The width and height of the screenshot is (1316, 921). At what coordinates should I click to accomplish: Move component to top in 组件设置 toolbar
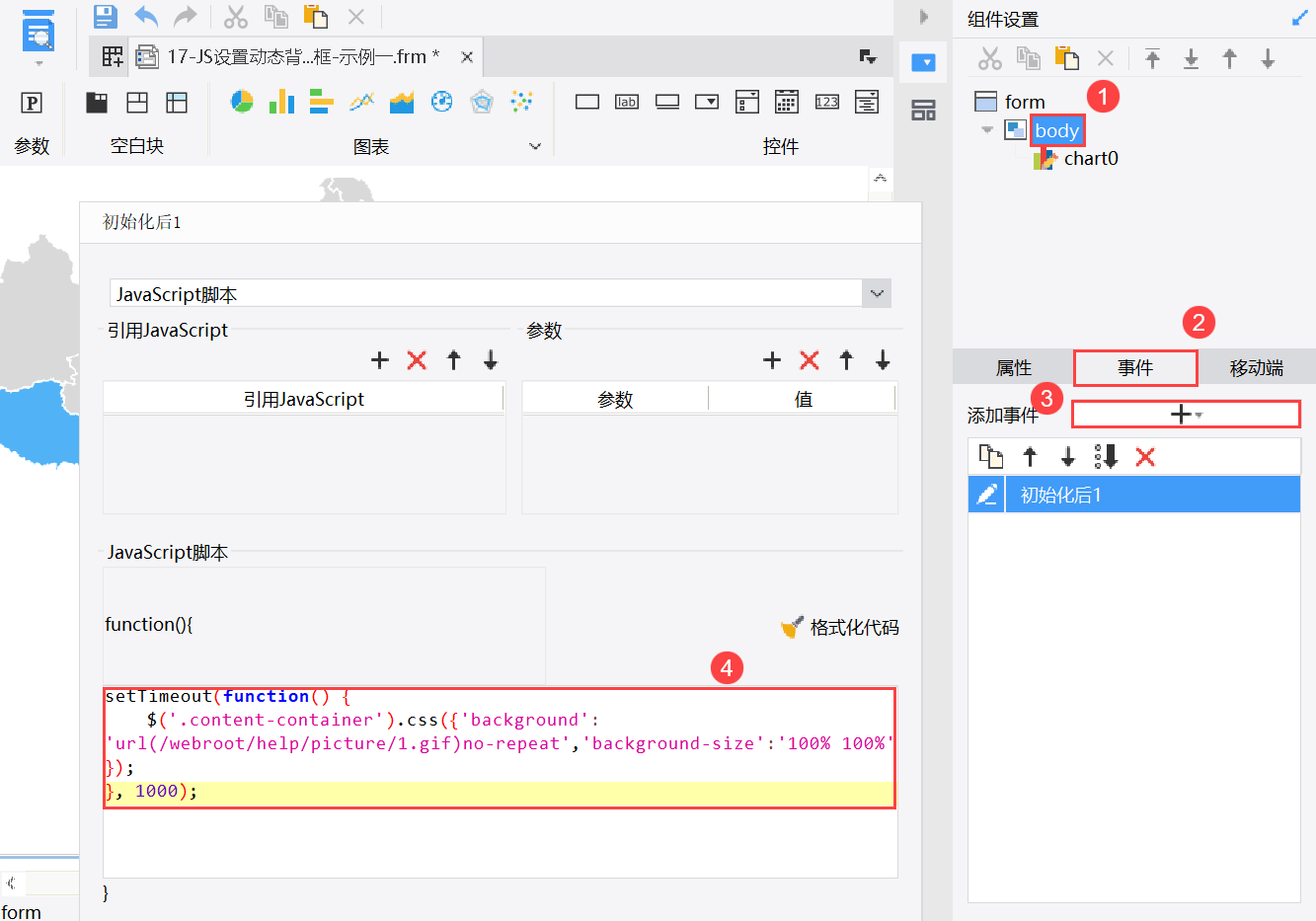(x=1152, y=58)
